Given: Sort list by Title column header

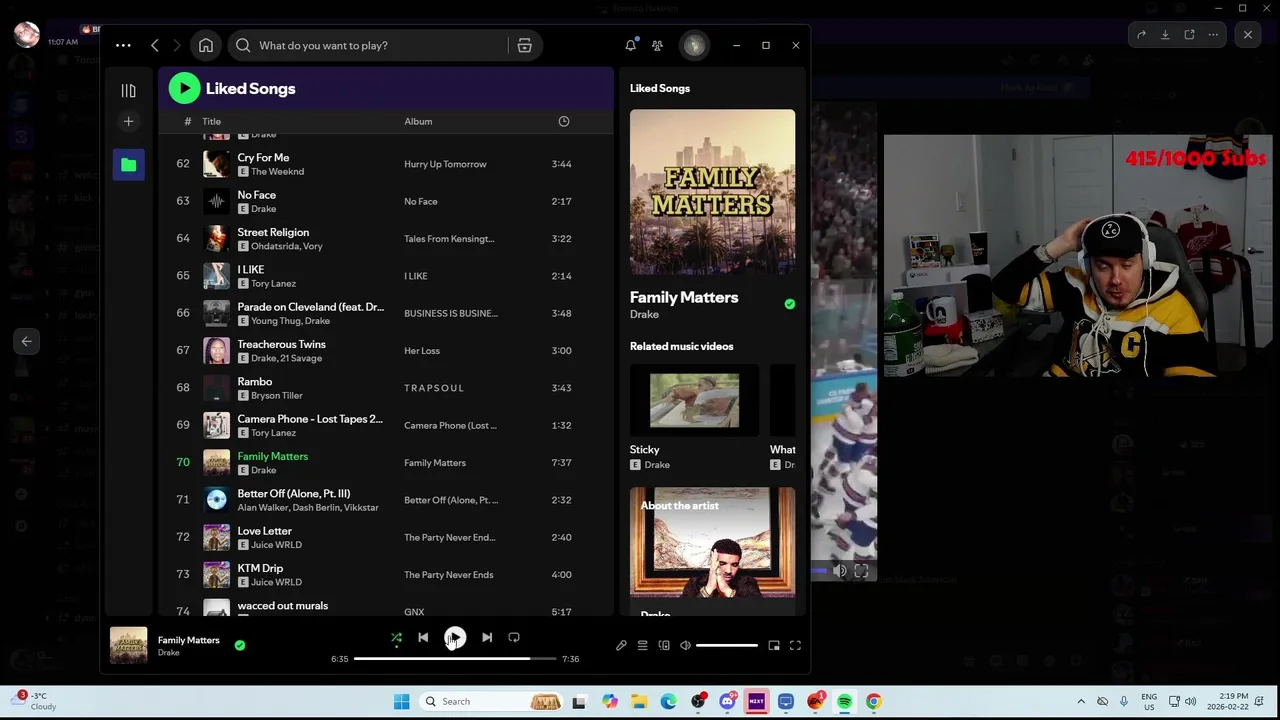Looking at the screenshot, I should point(211,122).
